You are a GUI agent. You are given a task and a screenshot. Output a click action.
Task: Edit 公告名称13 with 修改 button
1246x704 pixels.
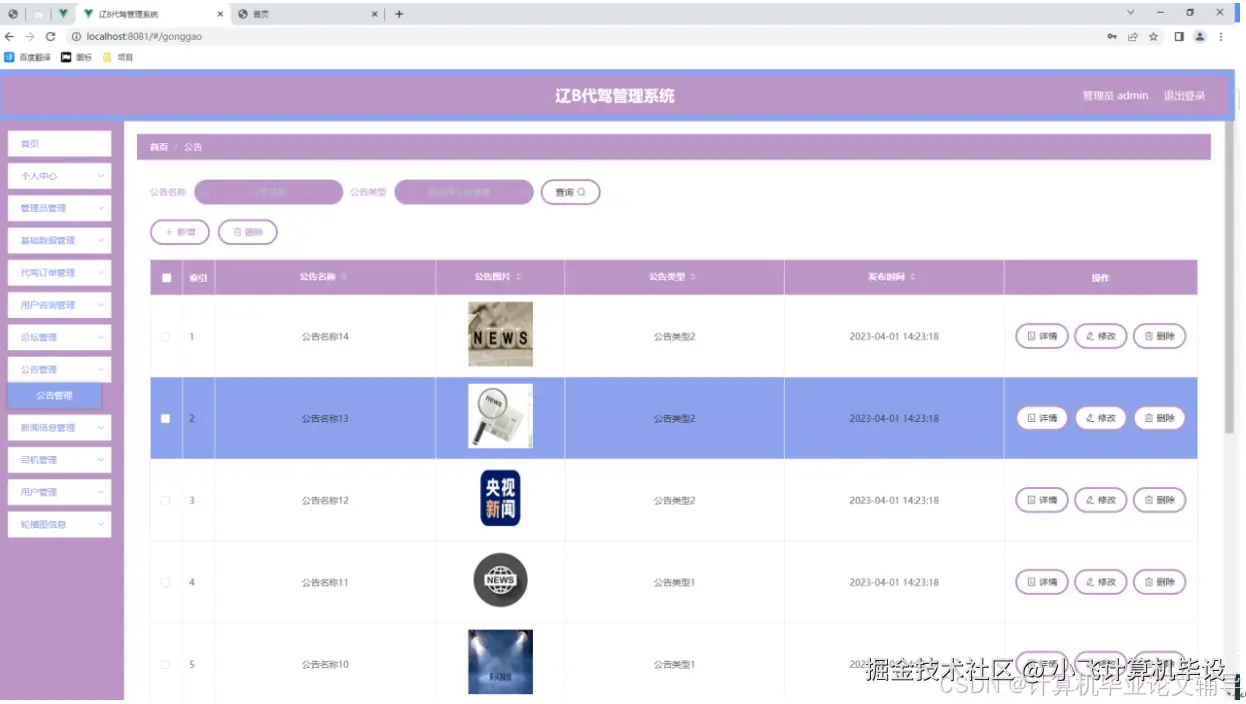point(1101,418)
